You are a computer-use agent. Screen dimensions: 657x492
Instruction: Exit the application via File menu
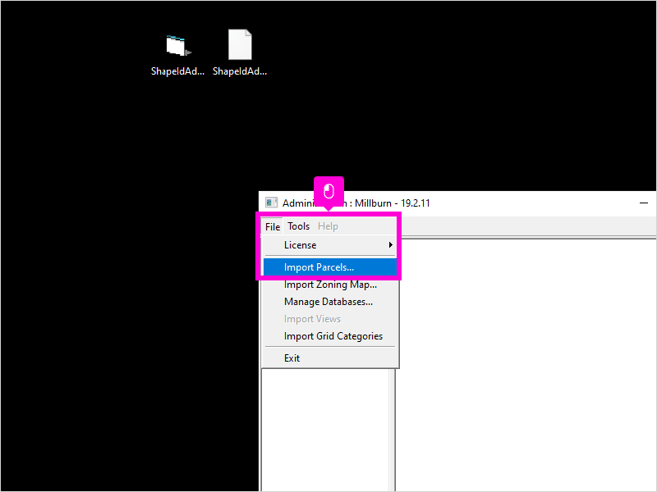291,358
